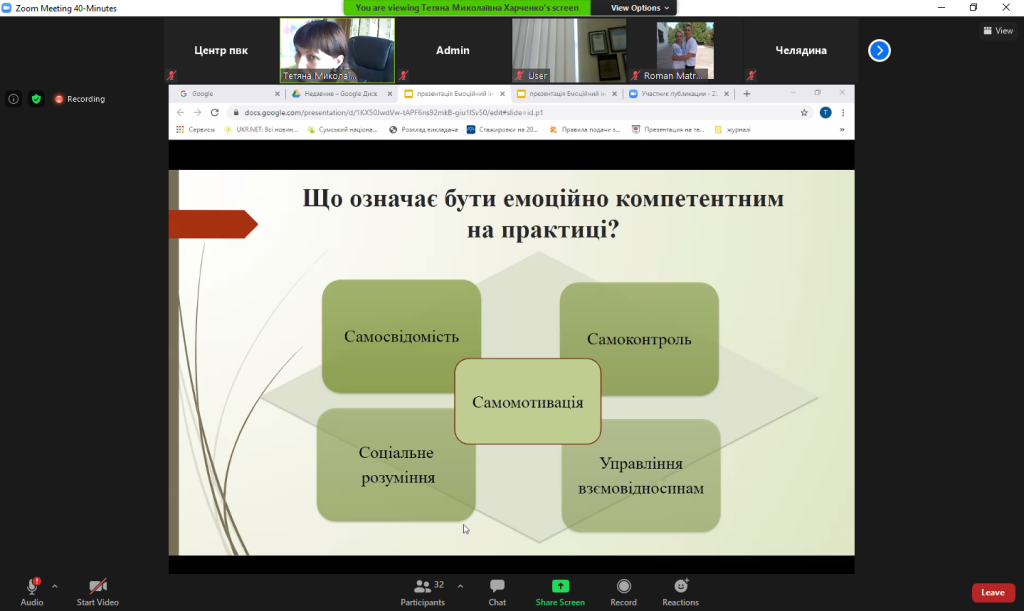This screenshot has width=1024, height=611.
Task: Open the Reactions menu
Action: [680, 591]
